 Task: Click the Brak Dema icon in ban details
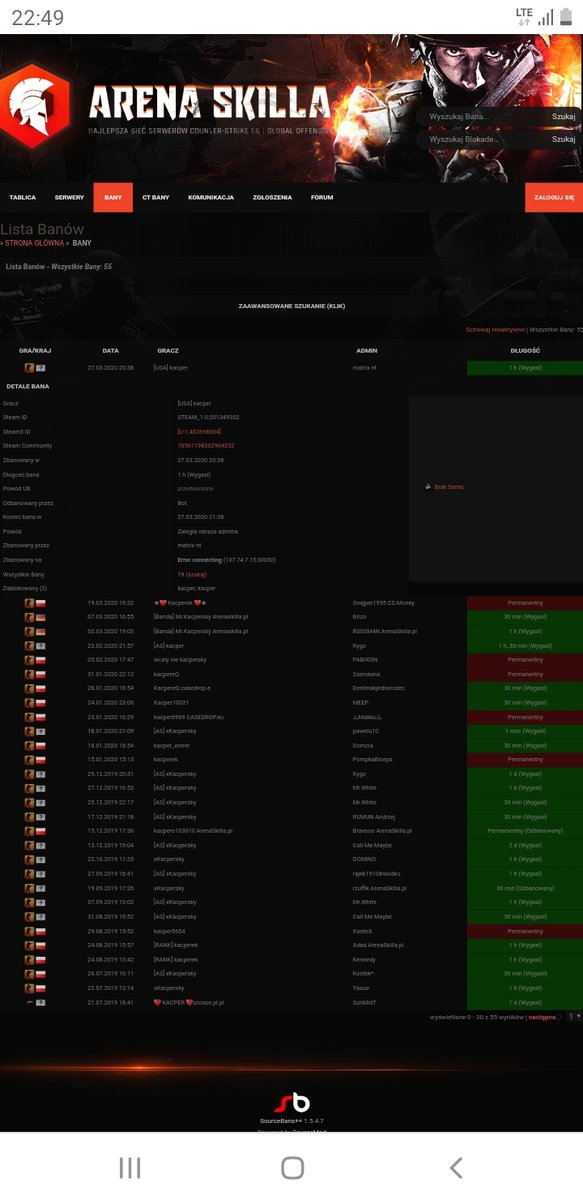tap(429, 487)
